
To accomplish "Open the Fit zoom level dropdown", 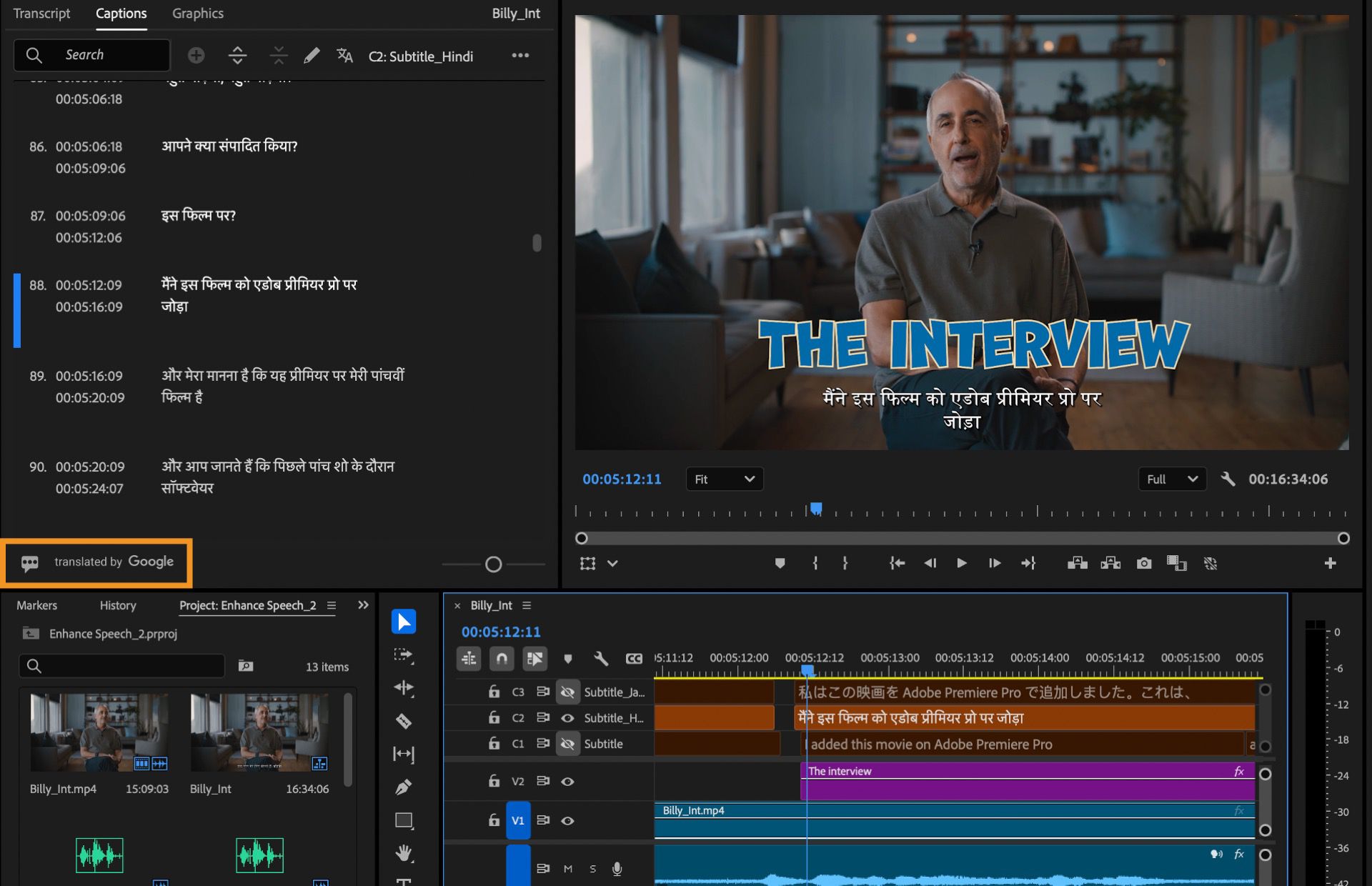I will pyautogui.click(x=724, y=479).
